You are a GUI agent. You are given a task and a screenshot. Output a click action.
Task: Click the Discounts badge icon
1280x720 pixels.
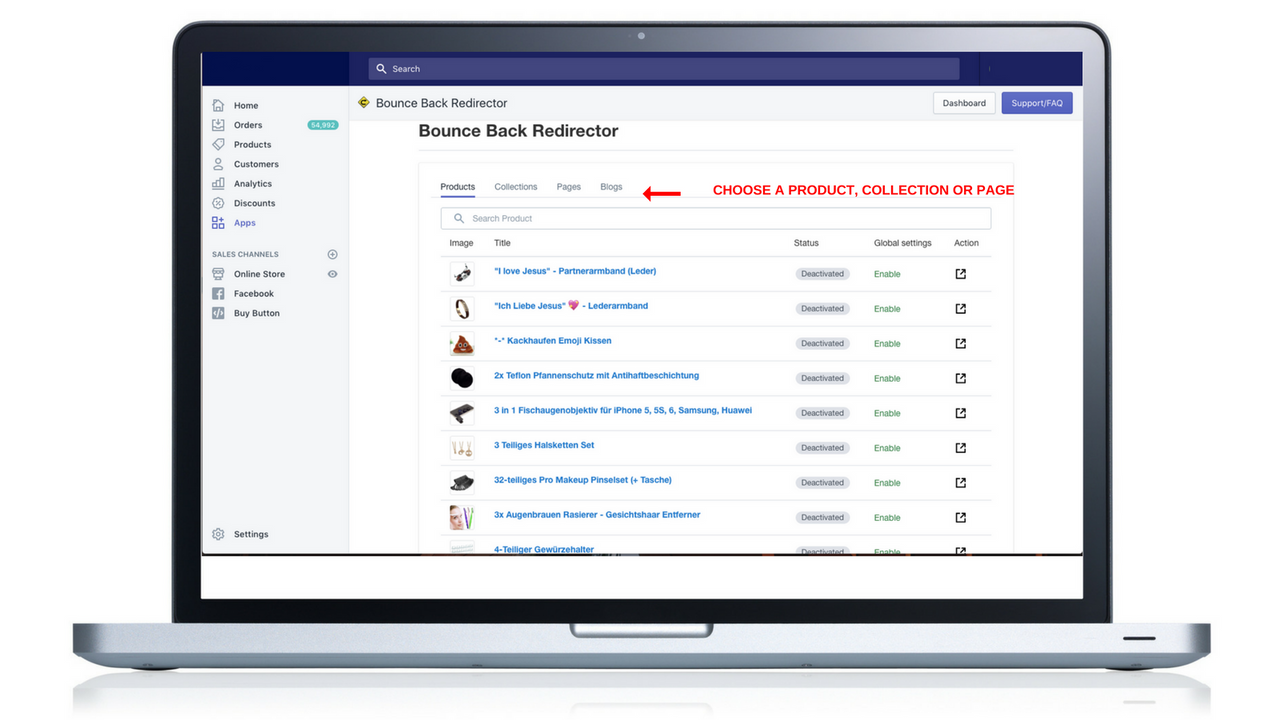coord(218,203)
